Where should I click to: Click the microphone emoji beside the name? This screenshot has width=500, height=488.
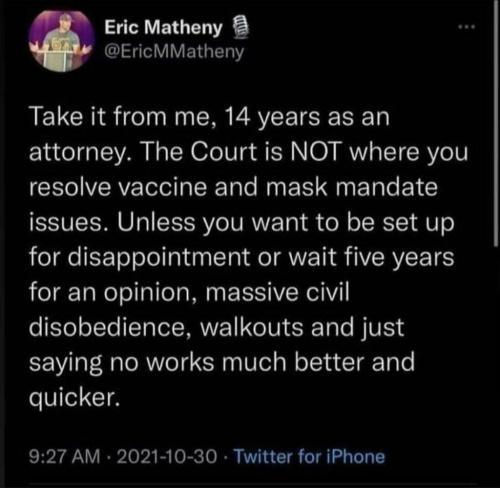click(240, 28)
